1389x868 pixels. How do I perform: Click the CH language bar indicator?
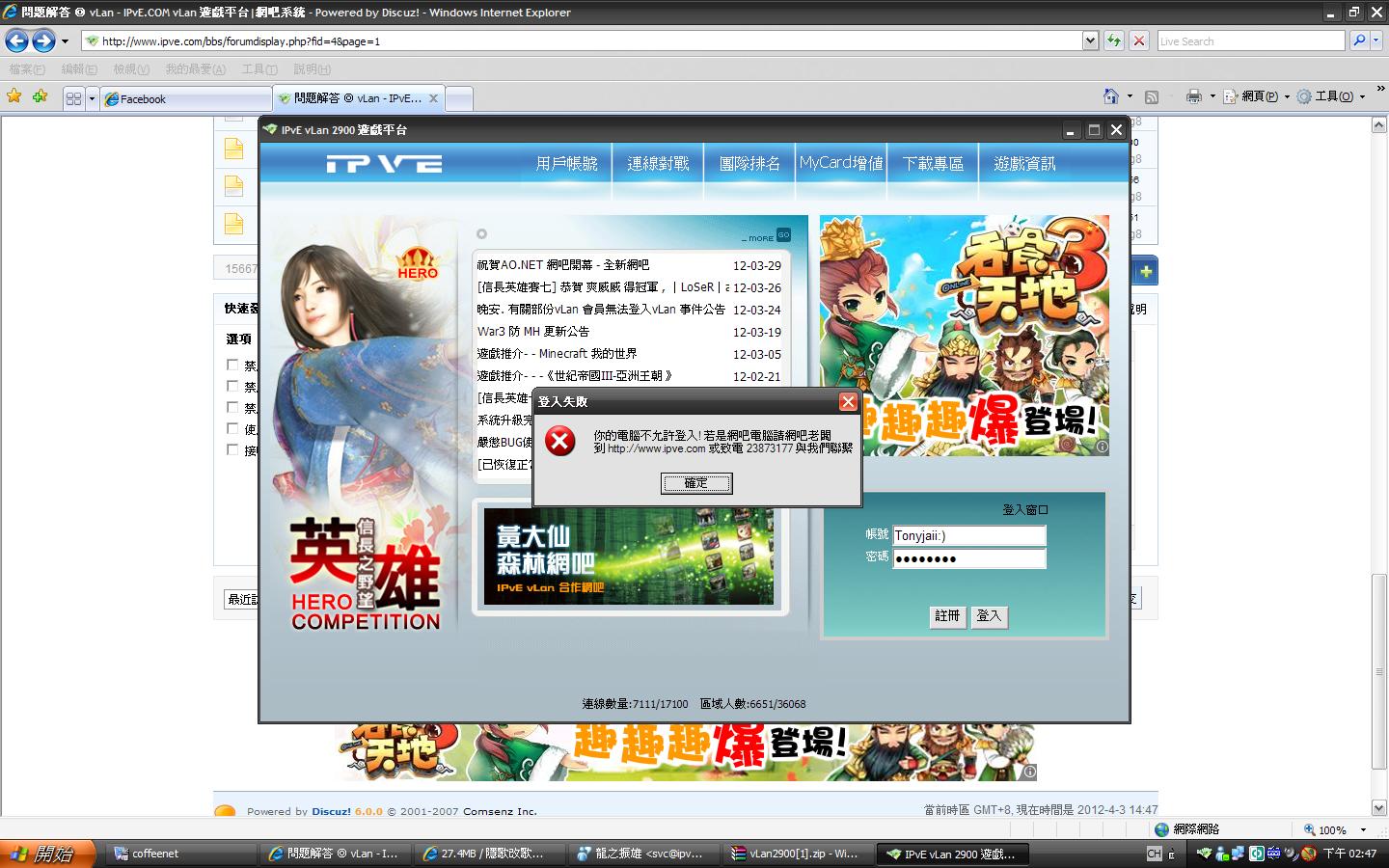coord(1154,854)
